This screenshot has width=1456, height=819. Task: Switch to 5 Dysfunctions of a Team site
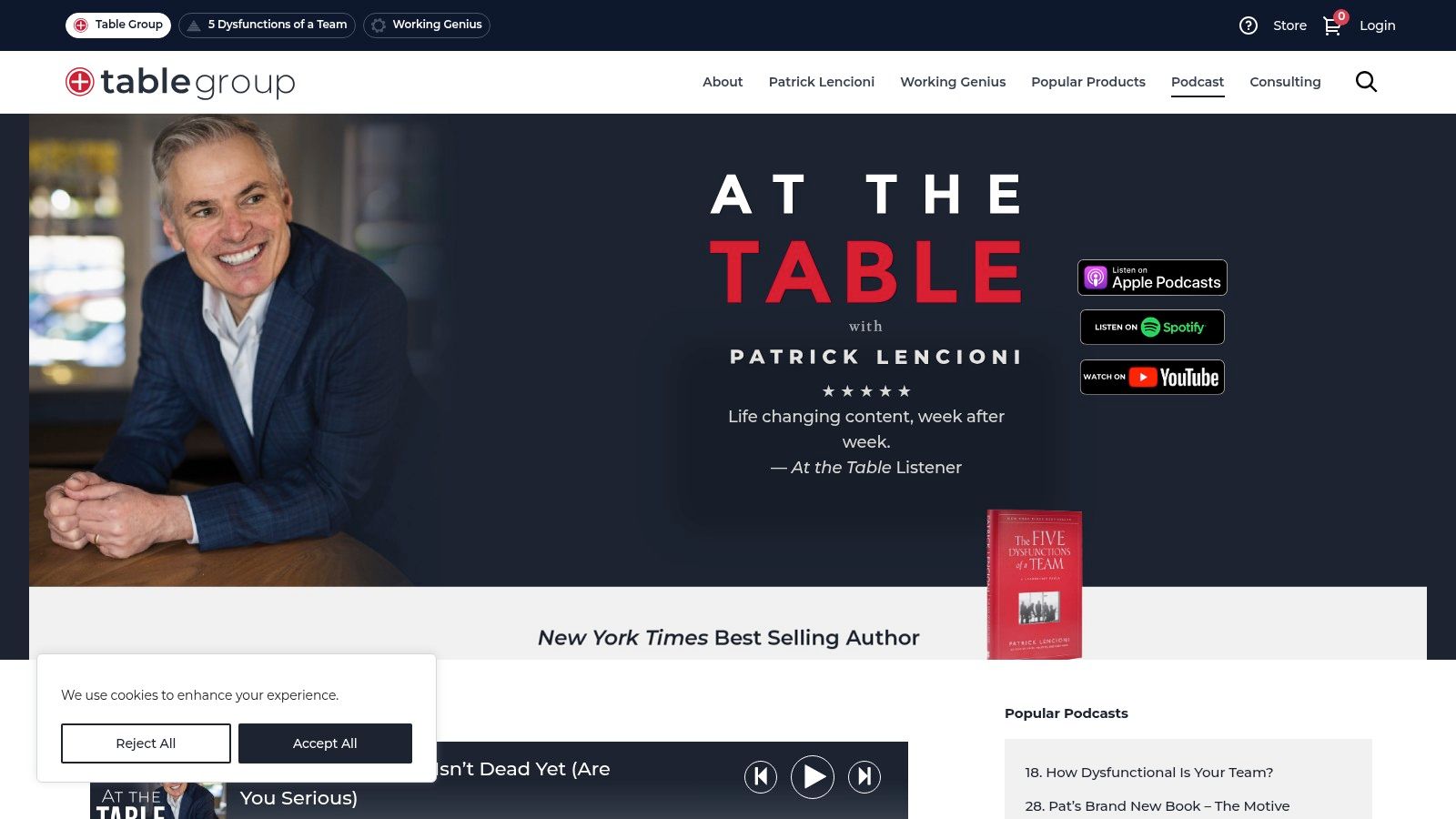coord(267,25)
